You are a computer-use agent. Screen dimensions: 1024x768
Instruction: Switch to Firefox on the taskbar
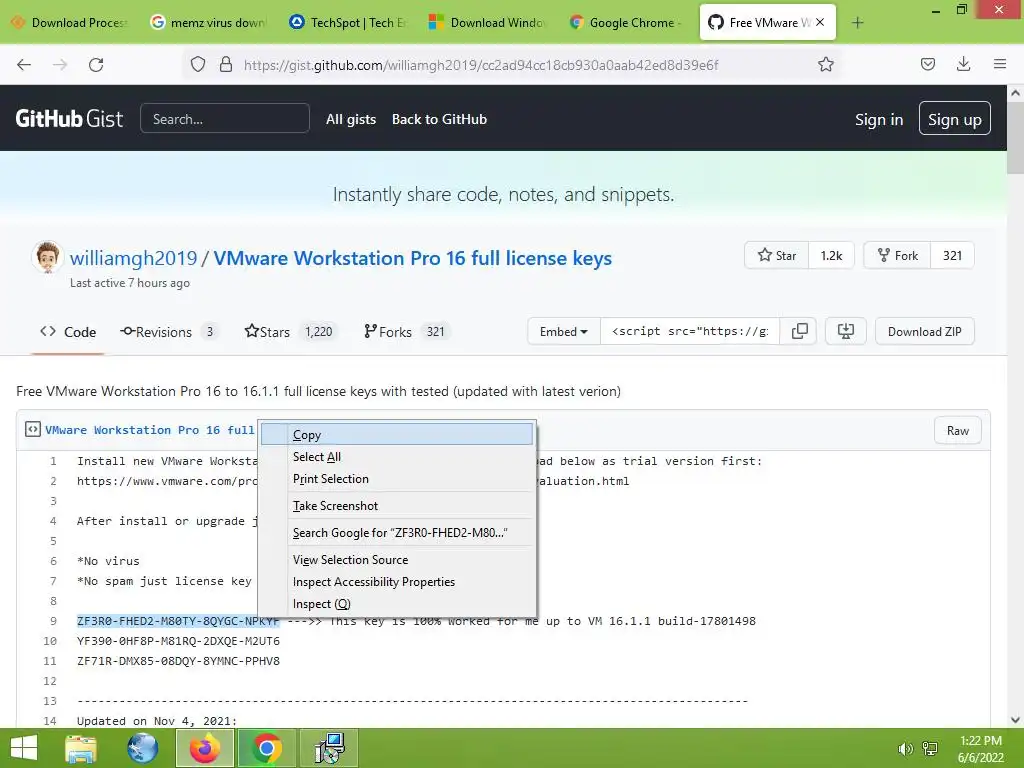click(x=204, y=748)
